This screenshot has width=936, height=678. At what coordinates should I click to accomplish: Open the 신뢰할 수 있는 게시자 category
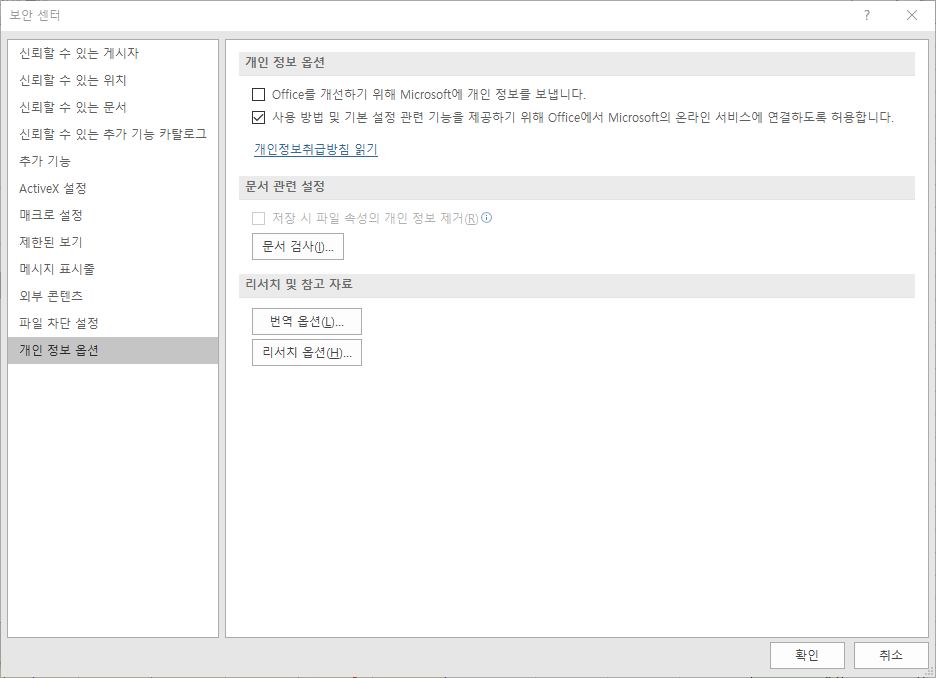pyautogui.click(x=113, y=53)
